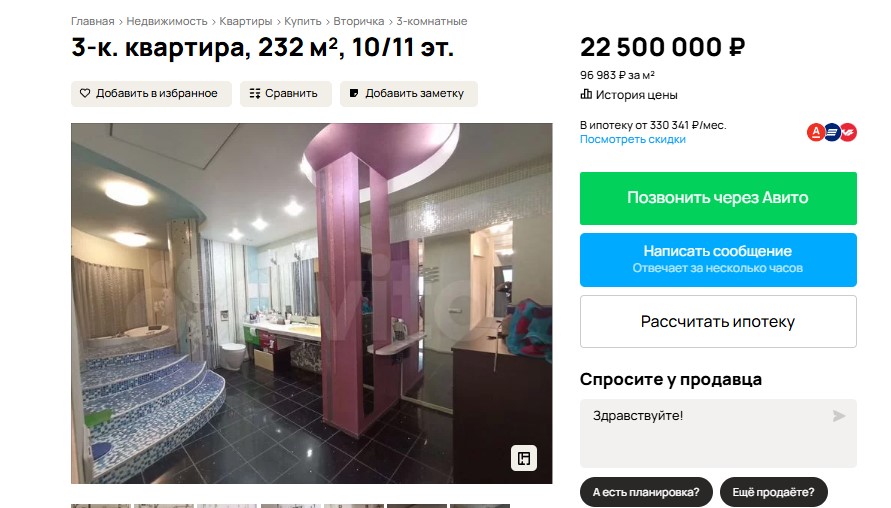
Task: Click the compare list icon
Action: tap(255, 93)
